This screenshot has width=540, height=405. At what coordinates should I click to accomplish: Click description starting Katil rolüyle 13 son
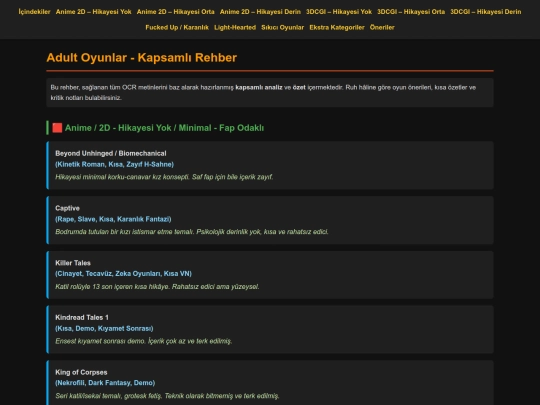[x=157, y=287]
